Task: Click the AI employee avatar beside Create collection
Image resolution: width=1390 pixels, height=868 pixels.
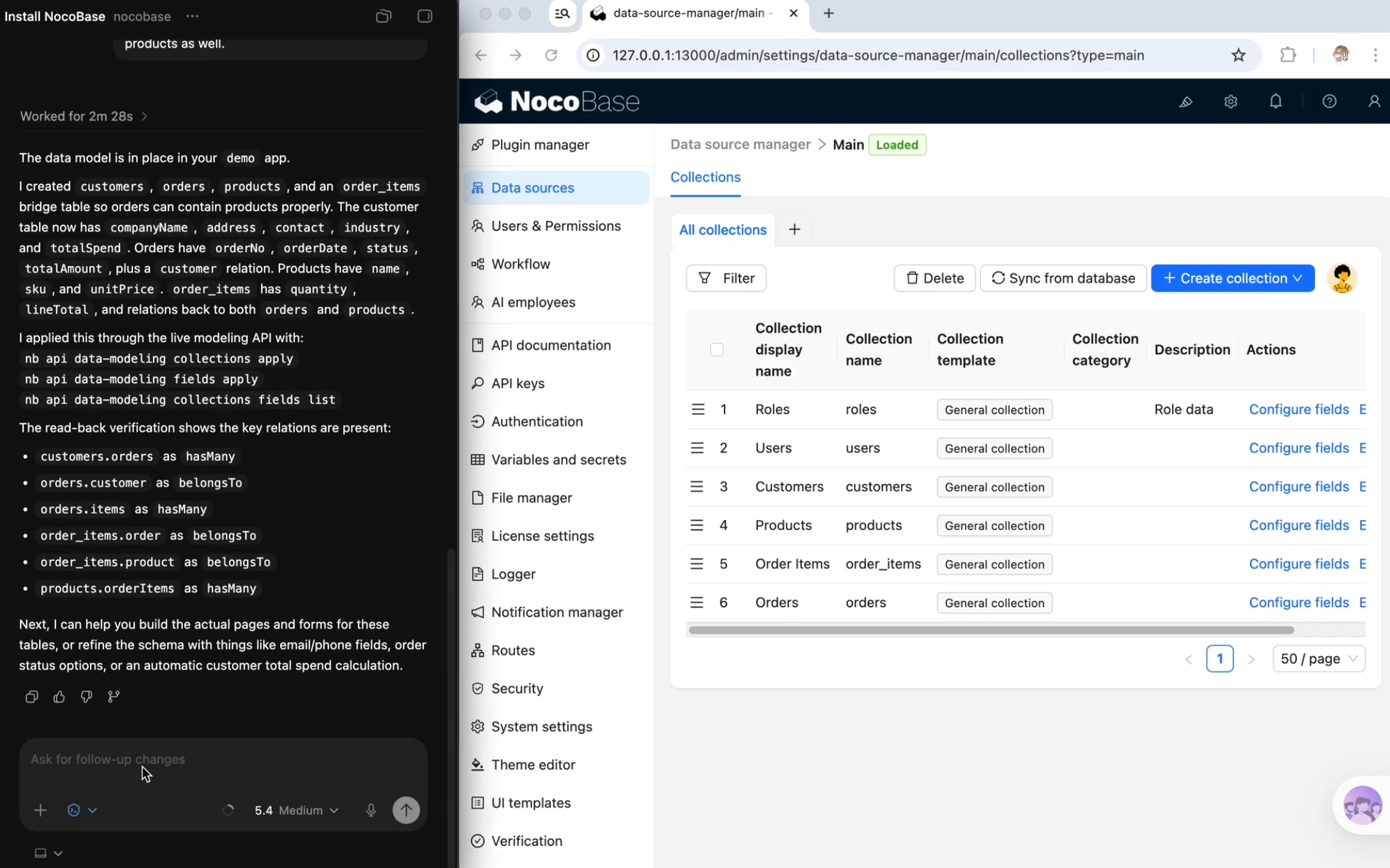Action: point(1342,278)
